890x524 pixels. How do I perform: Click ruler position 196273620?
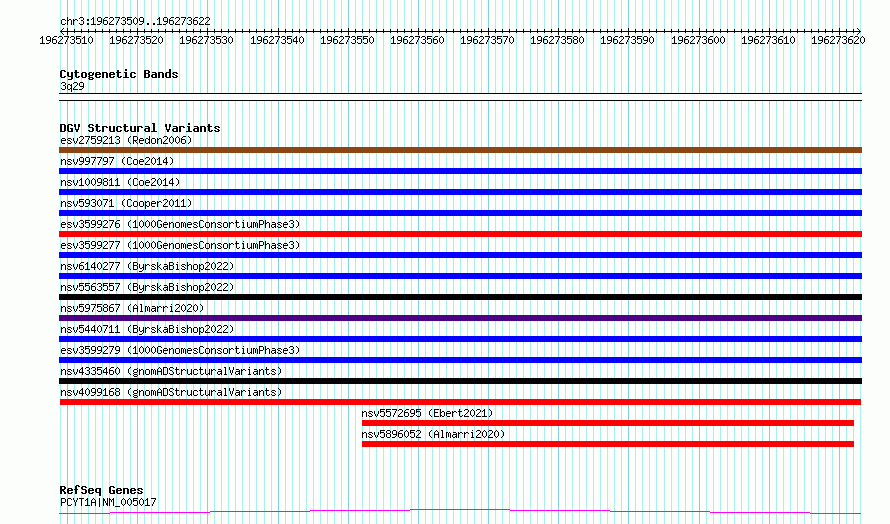(x=838, y=40)
